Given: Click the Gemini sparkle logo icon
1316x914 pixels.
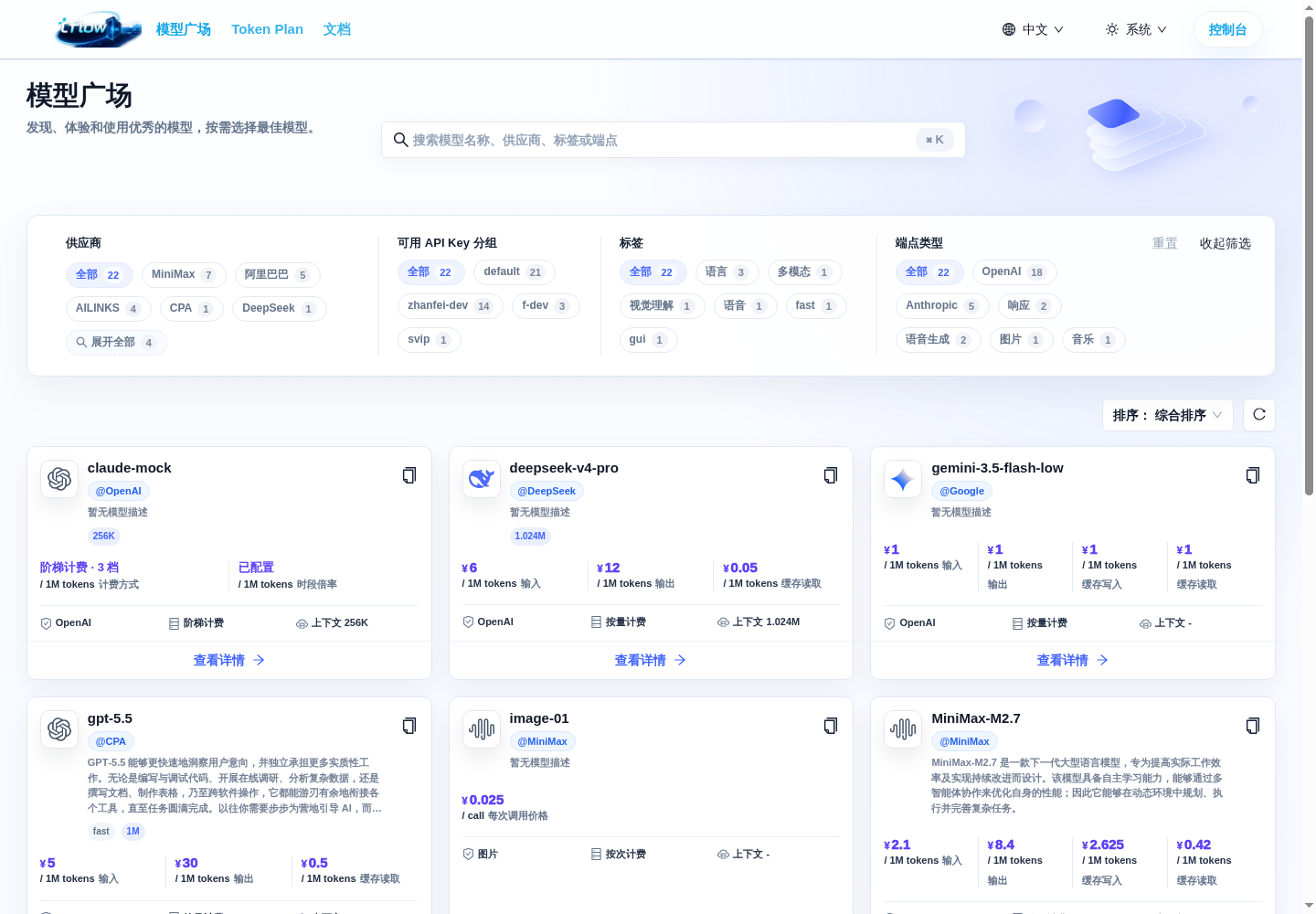Looking at the screenshot, I should pyautogui.click(x=903, y=479).
